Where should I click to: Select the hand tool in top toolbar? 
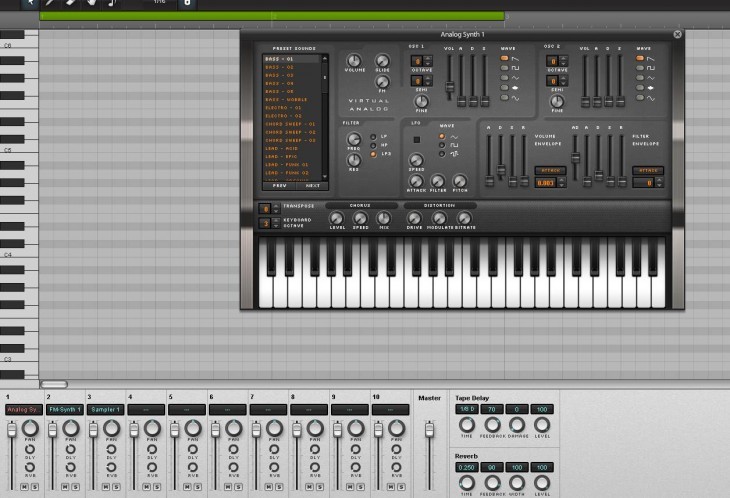pyautogui.click(x=91, y=3)
